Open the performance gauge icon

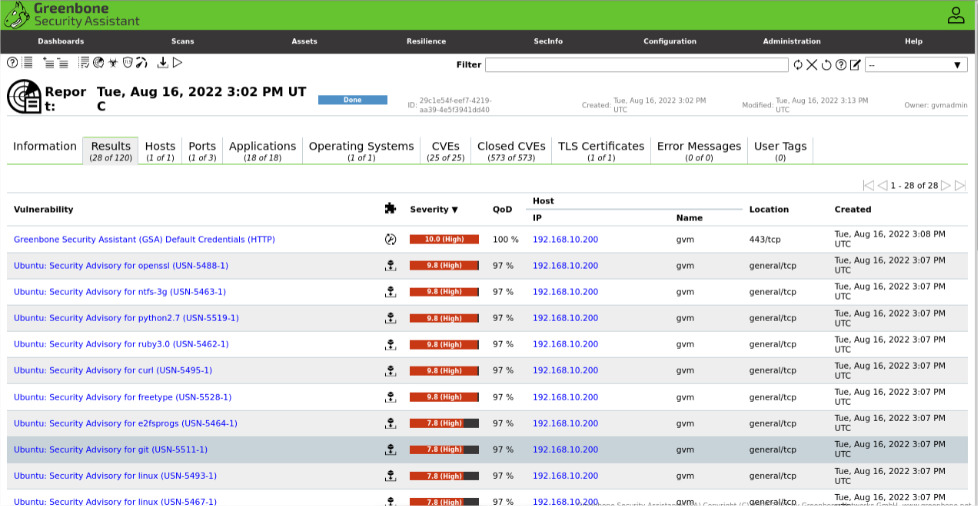pos(142,62)
